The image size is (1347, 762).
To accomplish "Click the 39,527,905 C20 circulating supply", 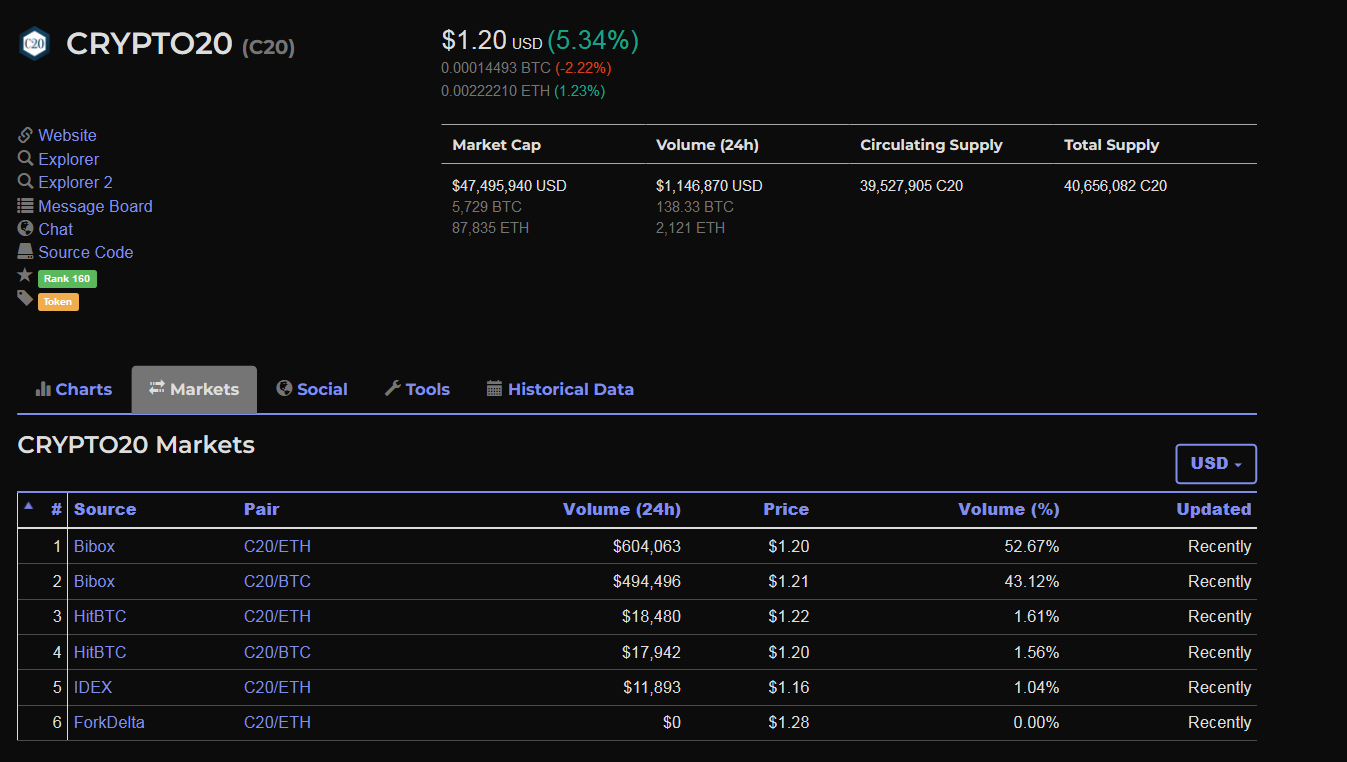I will click(911, 186).
